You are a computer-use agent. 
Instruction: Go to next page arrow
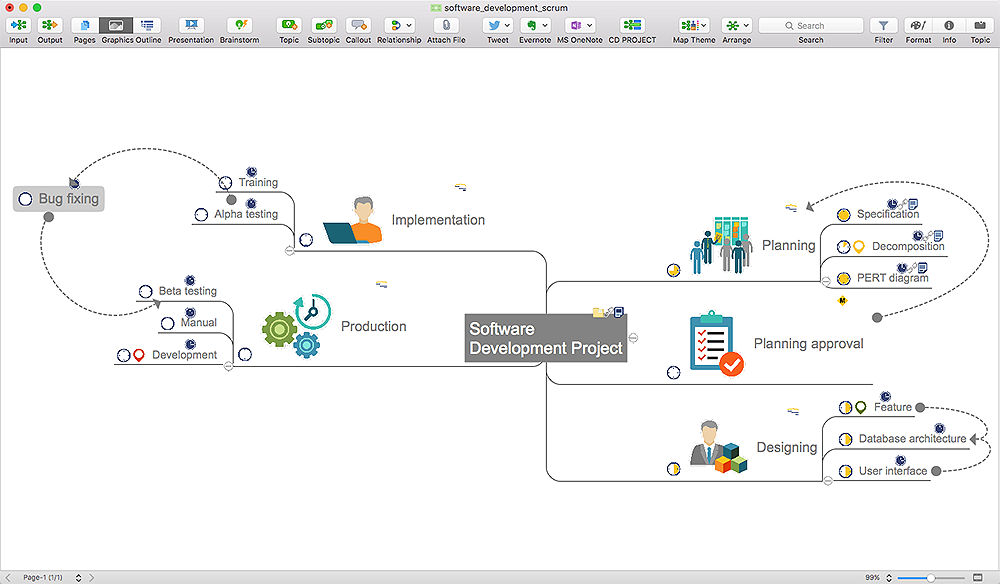pos(92,578)
